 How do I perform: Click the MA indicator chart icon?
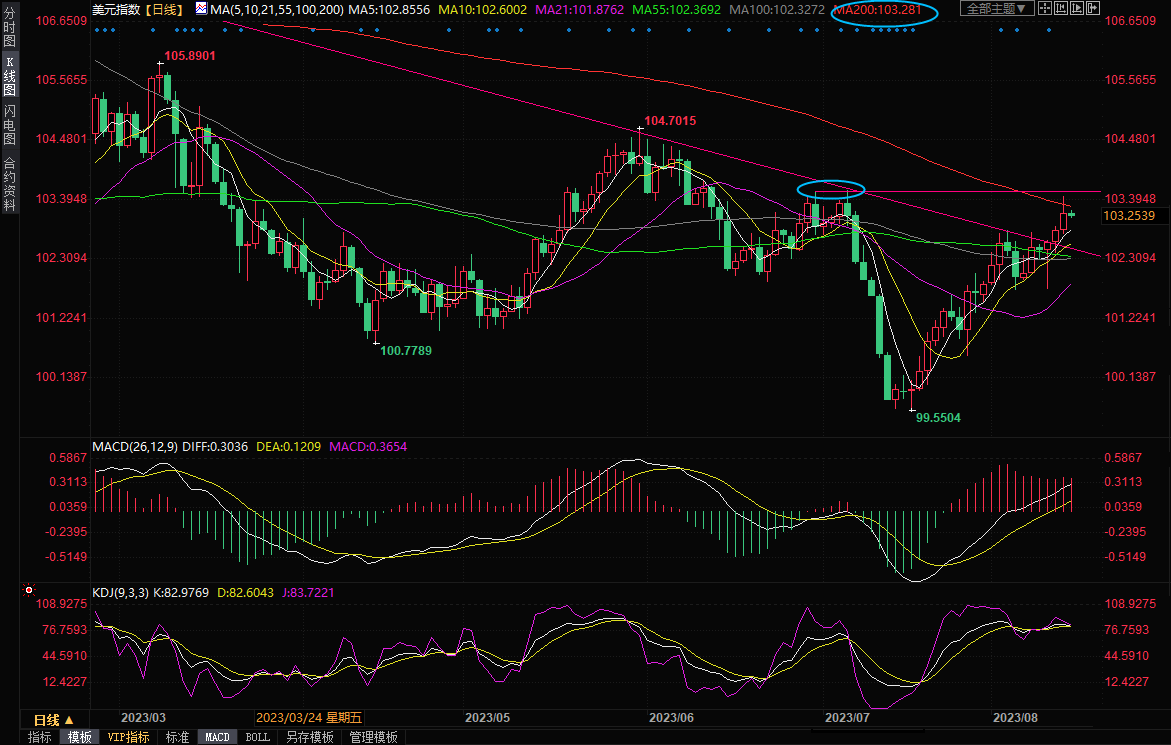coord(201,9)
